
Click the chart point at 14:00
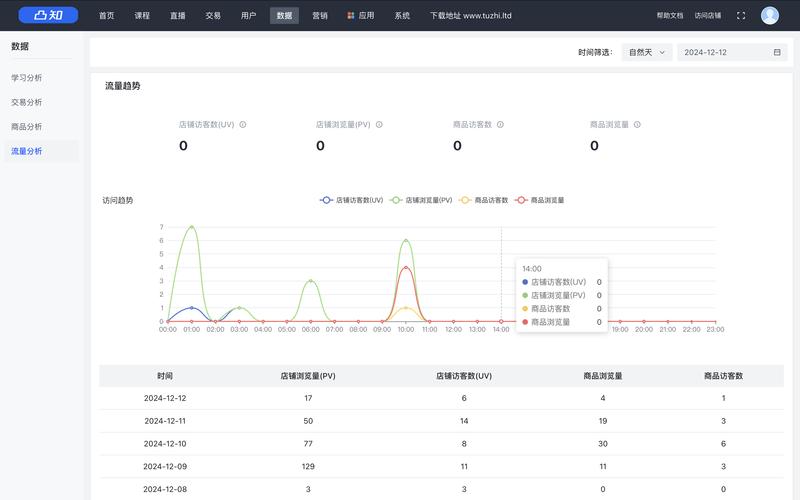501,321
